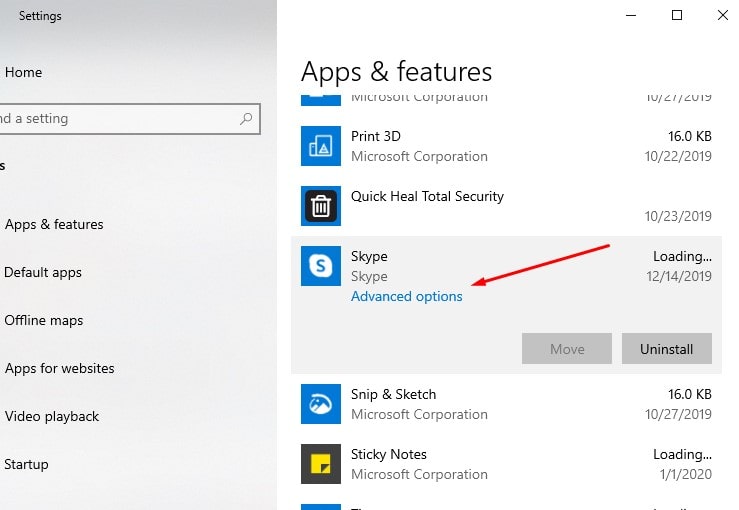Image resolution: width=739 pixels, height=510 pixels.
Task: Open Default apps settings page
Action: point(42,272)
